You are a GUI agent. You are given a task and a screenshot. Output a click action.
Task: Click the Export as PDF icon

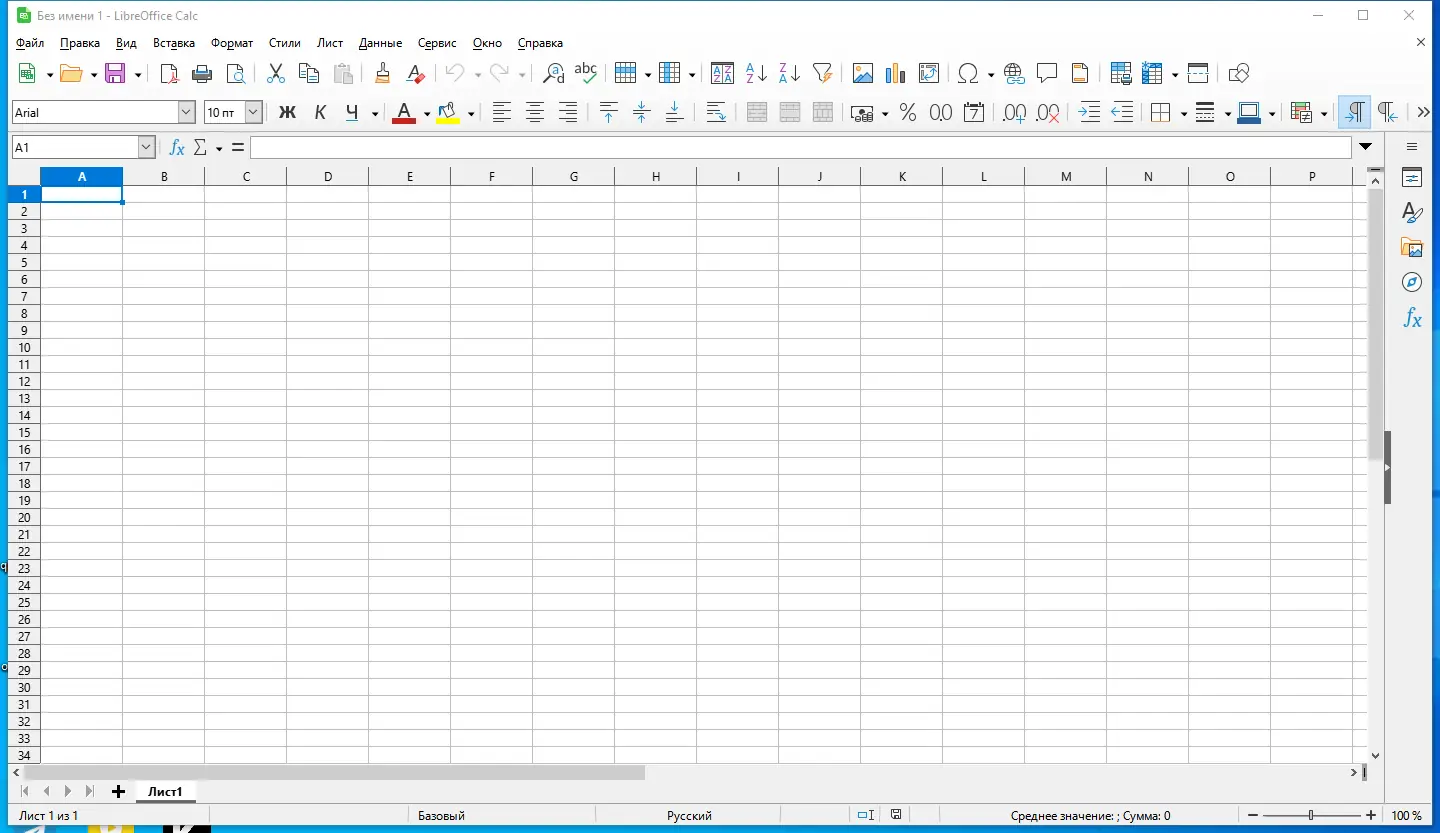[x=169, y=73]
